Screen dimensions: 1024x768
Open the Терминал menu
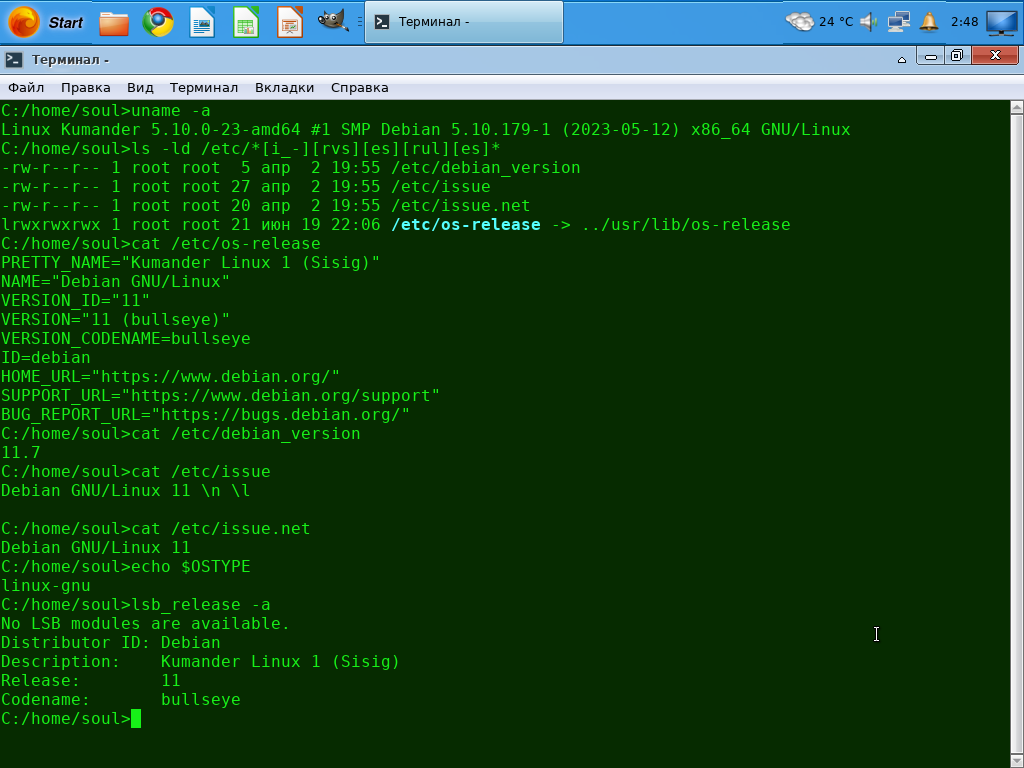coord(204,88)
